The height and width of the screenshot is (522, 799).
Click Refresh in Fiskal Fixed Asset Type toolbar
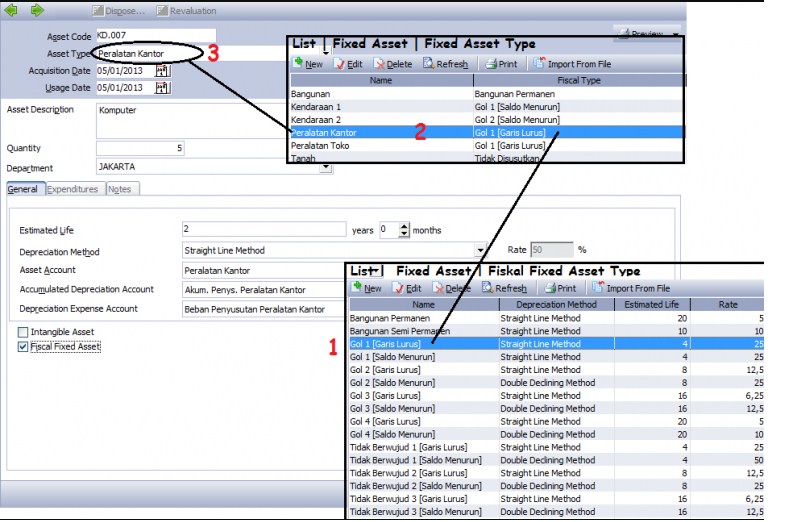tap(503, 289)
